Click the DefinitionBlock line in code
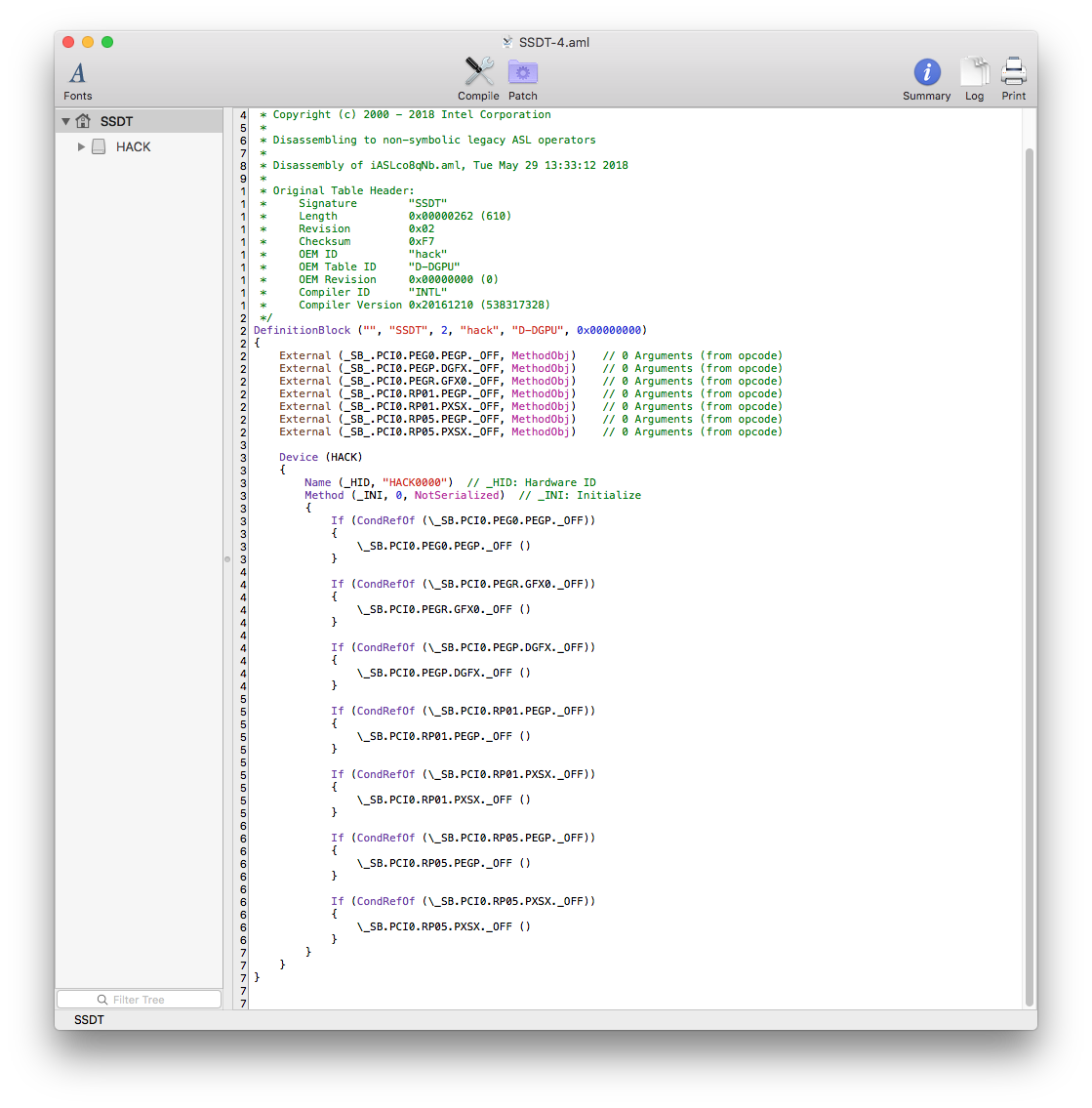The width and height of the screenshot is (1092, 1108). tap(449, 330)
